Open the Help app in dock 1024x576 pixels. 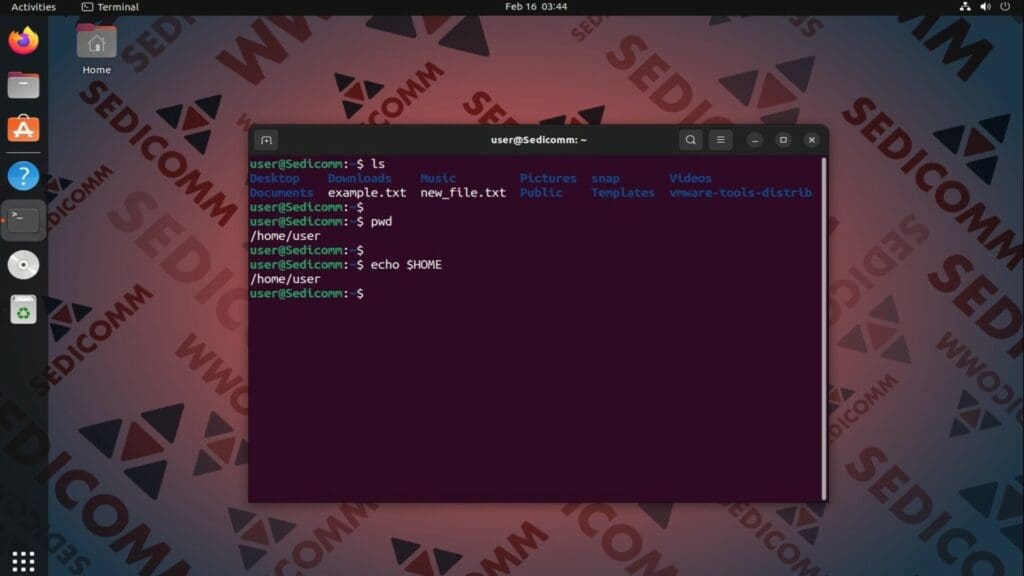[24, 176]
